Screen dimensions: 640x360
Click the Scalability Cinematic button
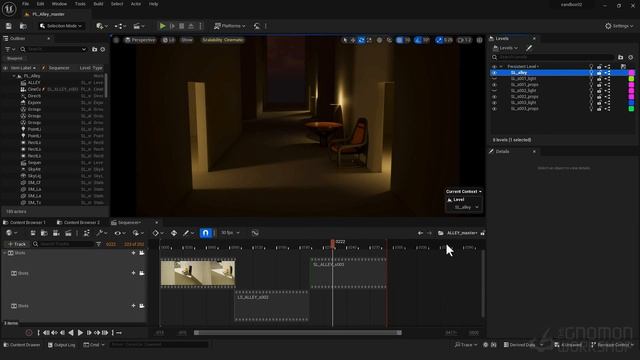pyautogui.click(x=223, y=40)
